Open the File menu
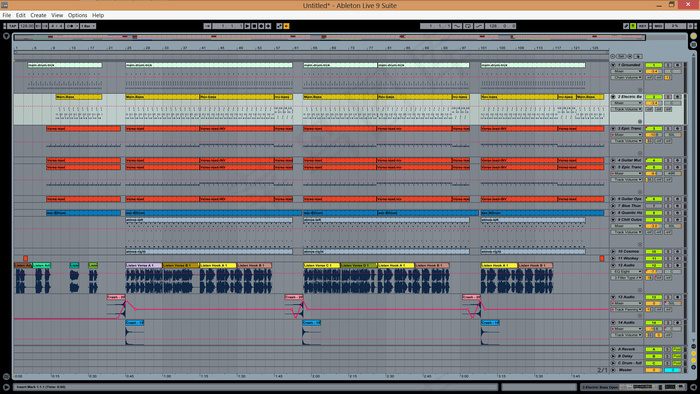The image size is (700, 394). pyautogui.click(x=7, y=15)
